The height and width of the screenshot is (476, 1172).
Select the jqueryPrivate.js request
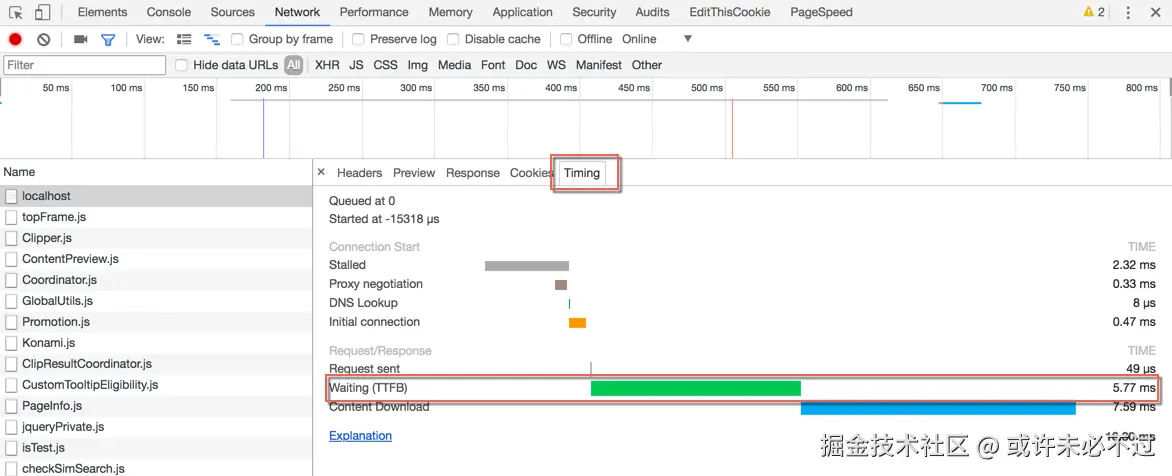tap(156, 427)
